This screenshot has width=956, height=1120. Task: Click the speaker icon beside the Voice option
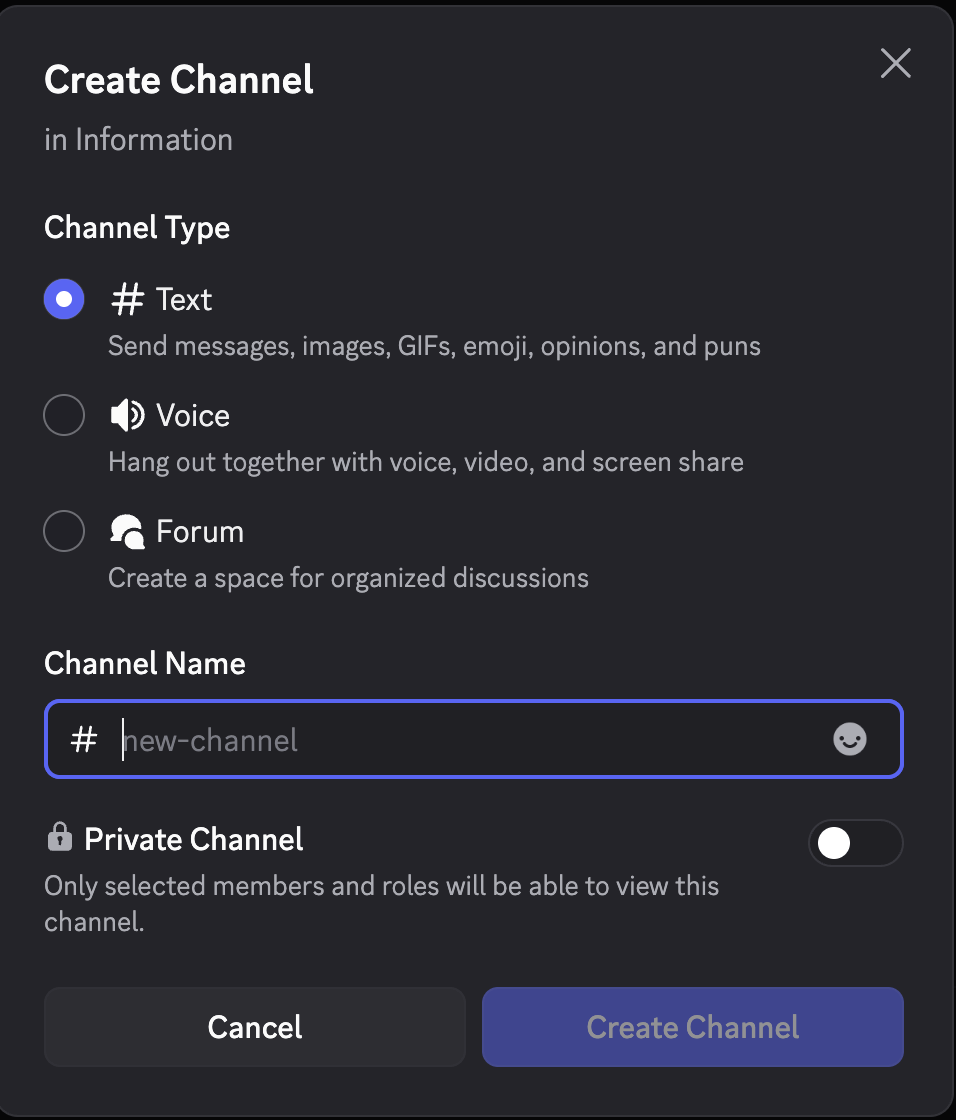pos(126,415)
